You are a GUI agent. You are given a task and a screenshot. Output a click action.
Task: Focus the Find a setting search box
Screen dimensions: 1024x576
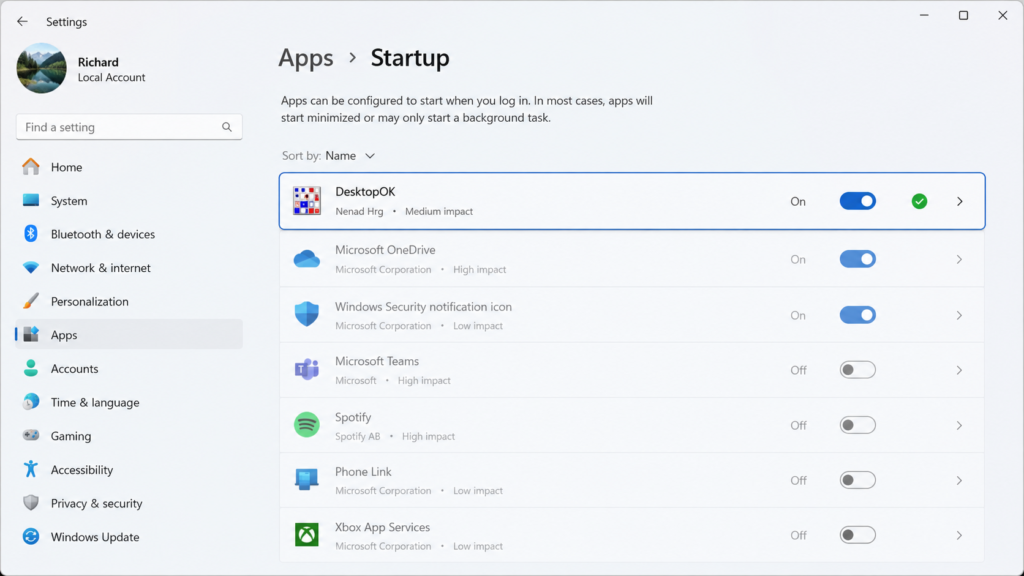[x=129, y=127]
